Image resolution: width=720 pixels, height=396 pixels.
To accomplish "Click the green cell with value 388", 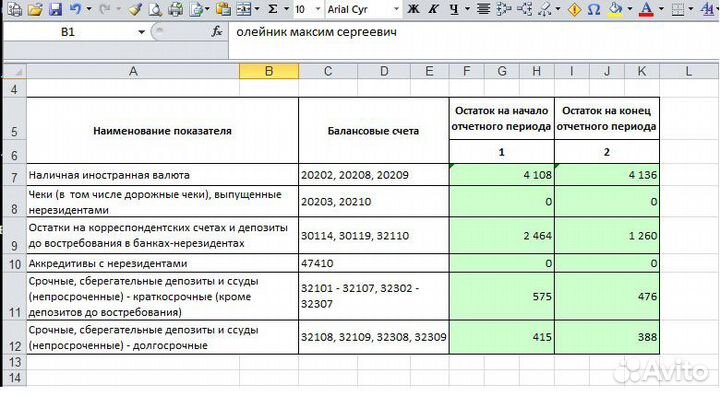I will point(607,337).
